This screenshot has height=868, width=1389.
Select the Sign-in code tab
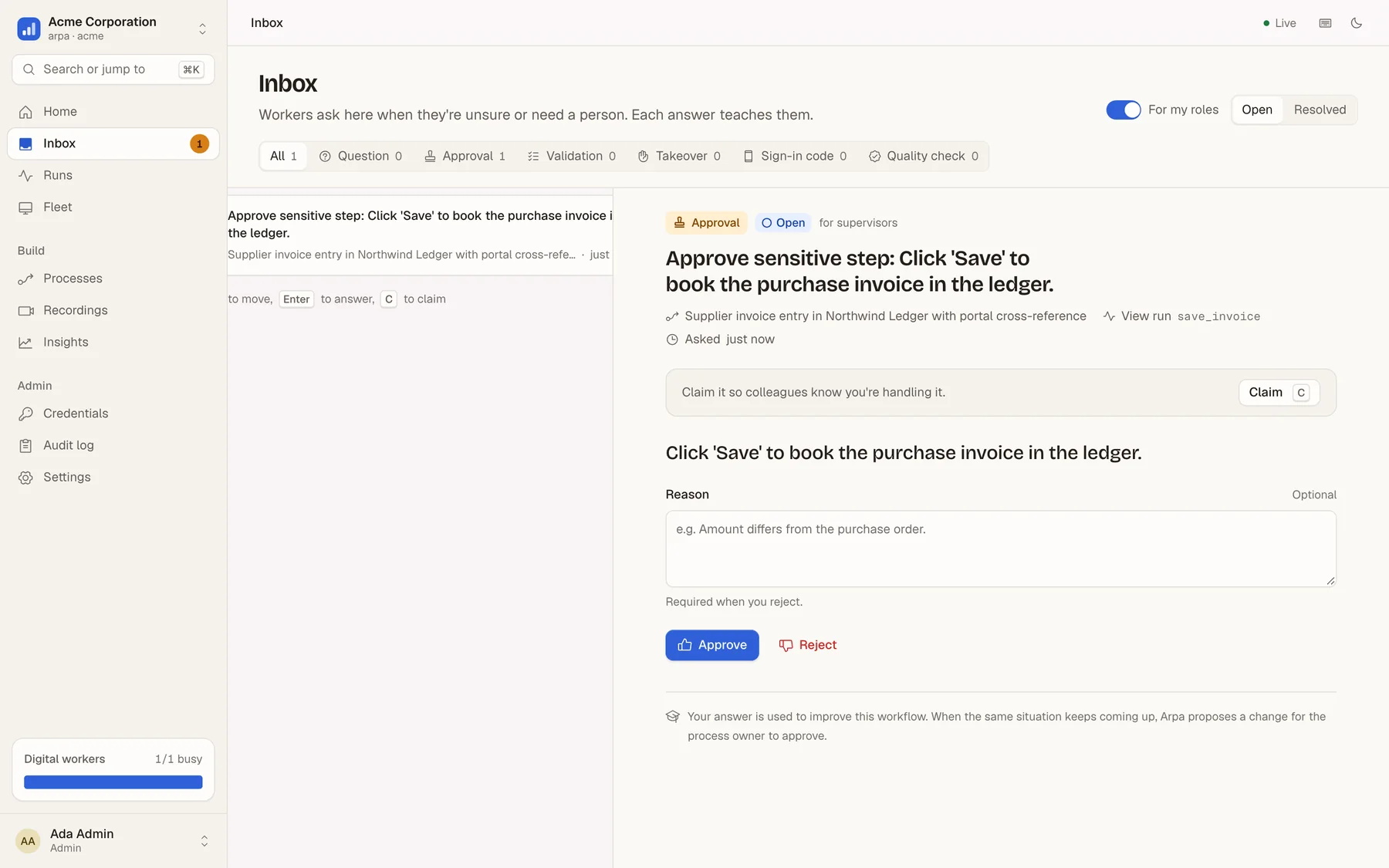795,157
